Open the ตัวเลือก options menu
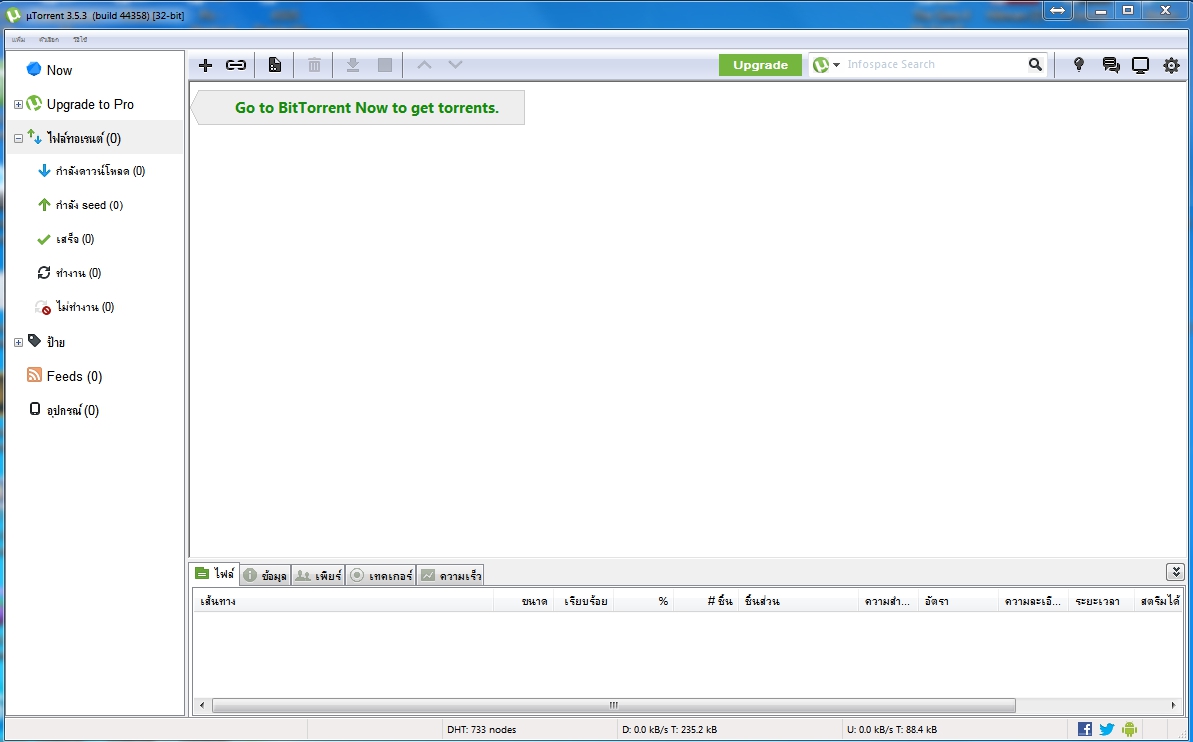The height and width of the screenshot is (742, 1193). click(49, 39)
